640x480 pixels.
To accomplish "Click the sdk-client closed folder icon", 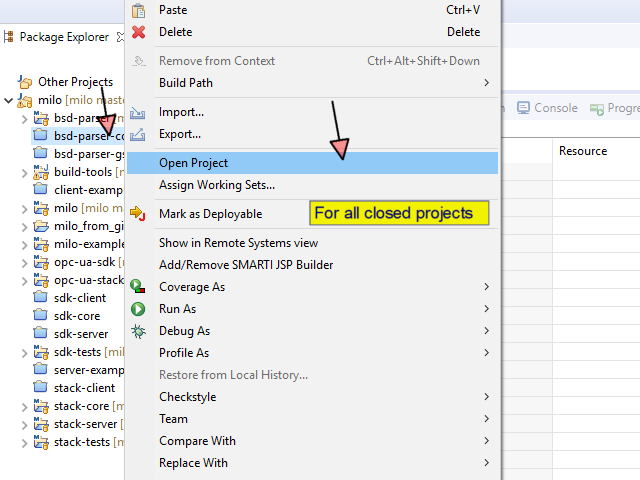I will pos(40,297).
